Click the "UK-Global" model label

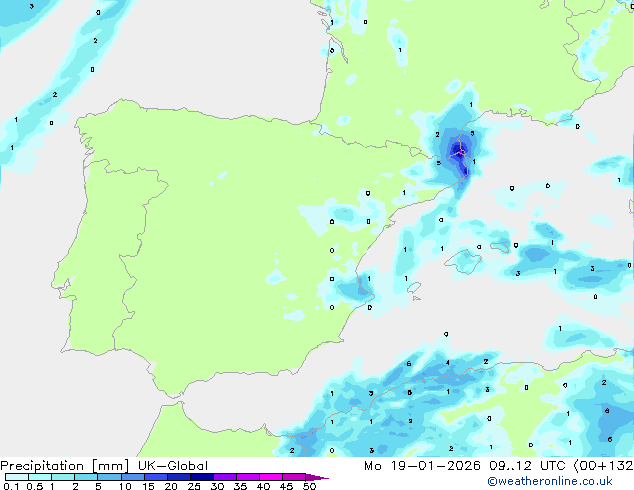[x=173, y=466]
